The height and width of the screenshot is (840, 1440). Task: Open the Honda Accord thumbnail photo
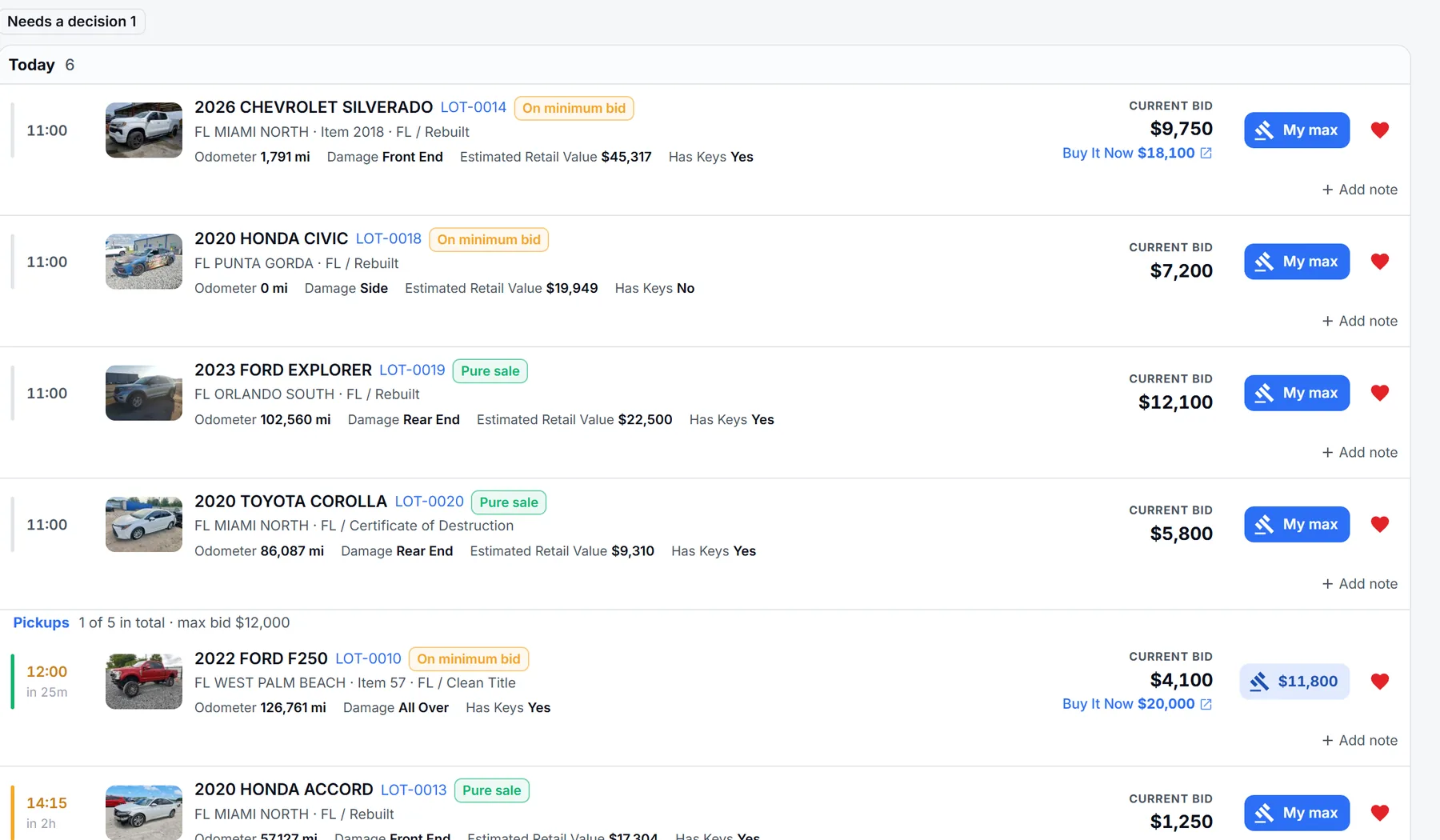click(144, 813)
